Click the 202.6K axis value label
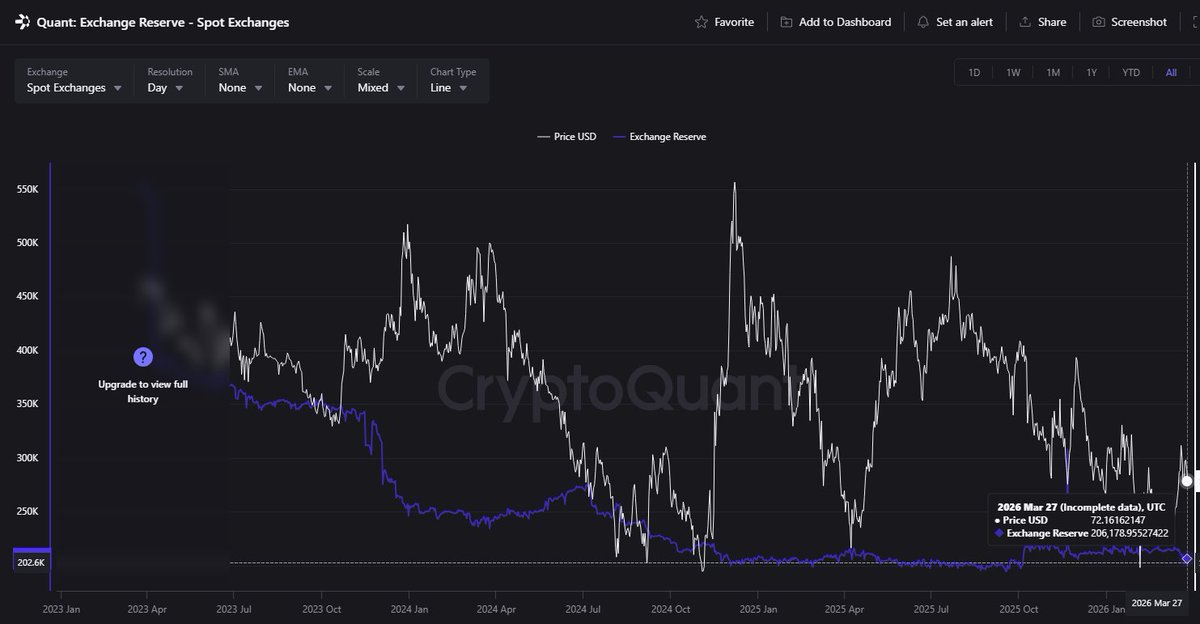 (x=31, y=563)
